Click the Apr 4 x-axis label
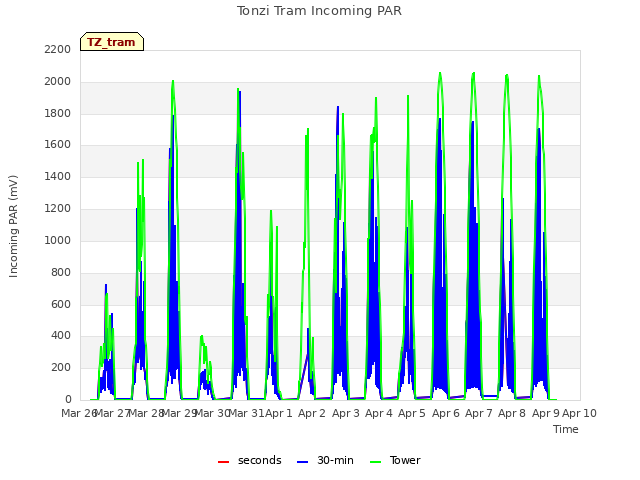640x480 pixels. (x=379, y=413)
